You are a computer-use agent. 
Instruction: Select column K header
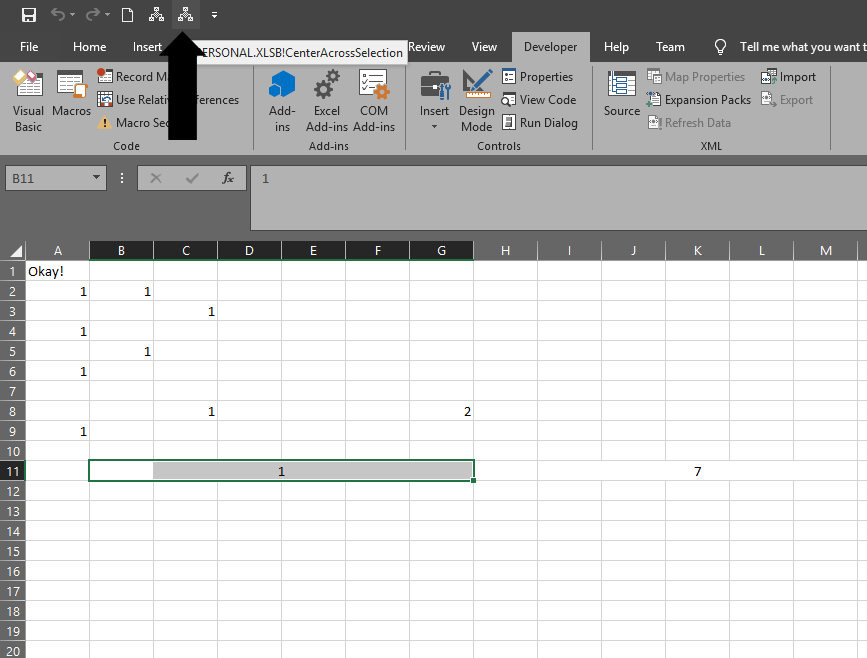click(x=698, y=250)
